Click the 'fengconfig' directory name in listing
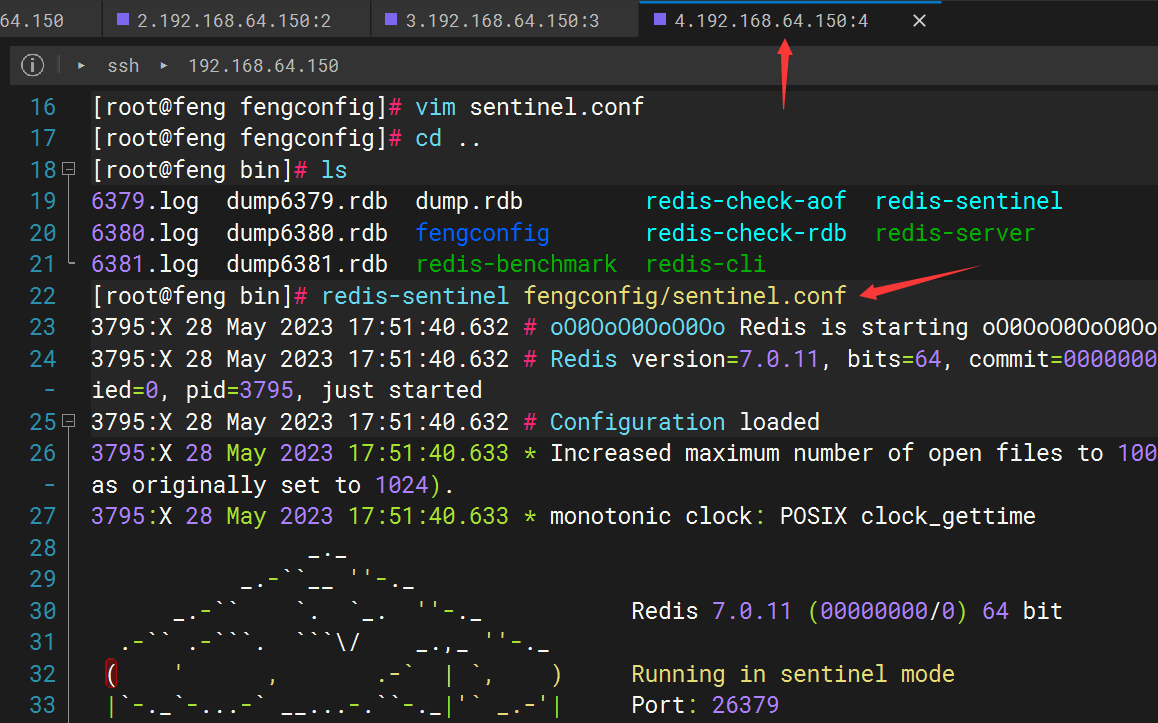This screenshot has height=723, width=1158. click(x=482, y=233)
